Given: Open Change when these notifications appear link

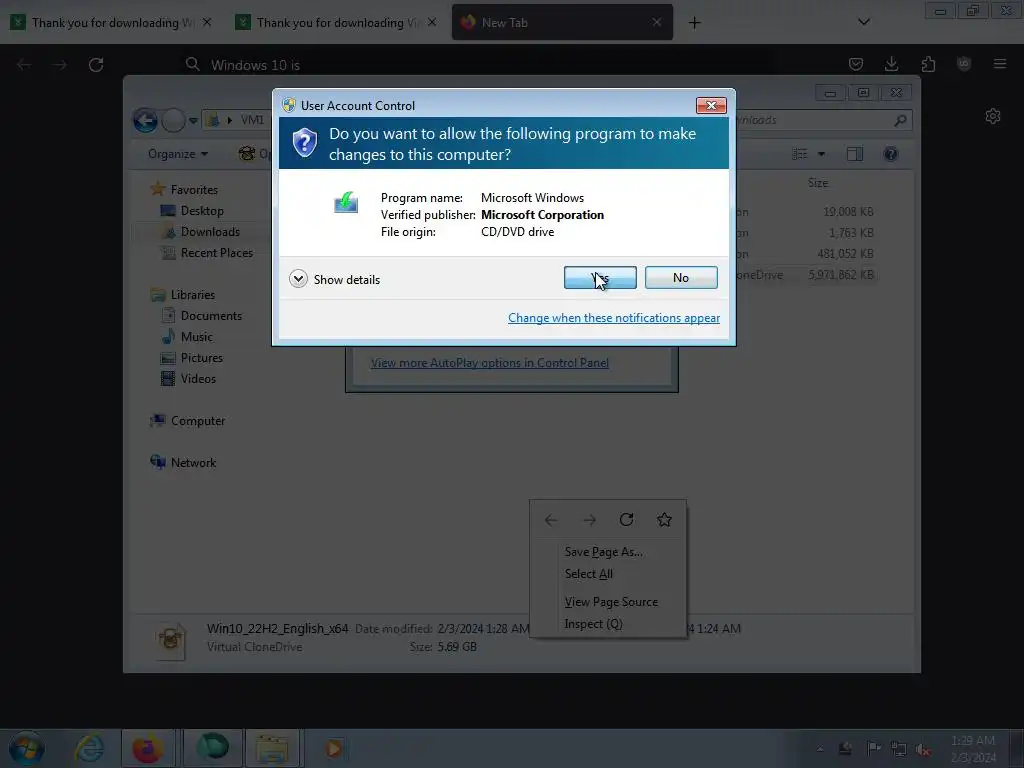Looking at the screenshot, I should pos(613,318).
